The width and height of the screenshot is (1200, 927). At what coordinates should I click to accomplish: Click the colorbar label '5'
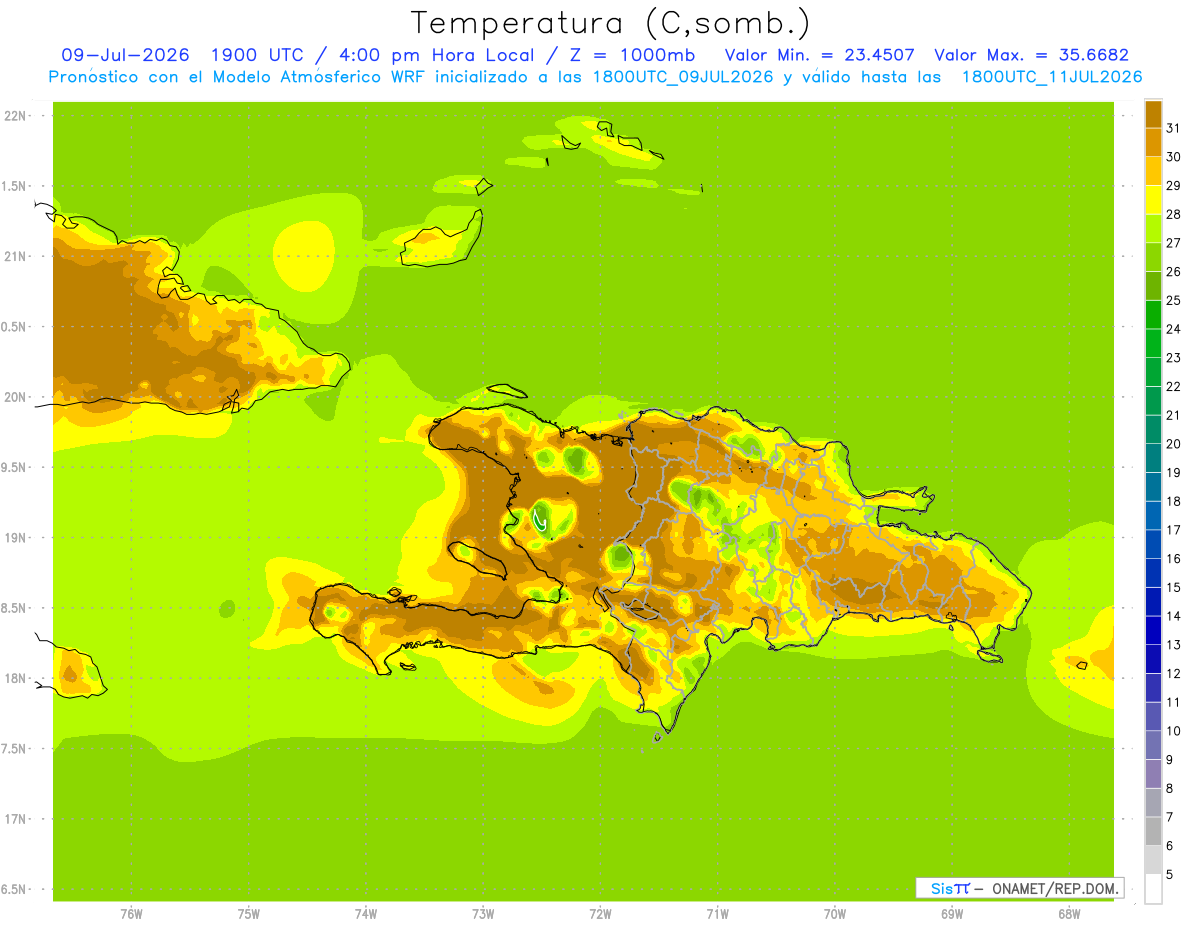pos(1170,875)
